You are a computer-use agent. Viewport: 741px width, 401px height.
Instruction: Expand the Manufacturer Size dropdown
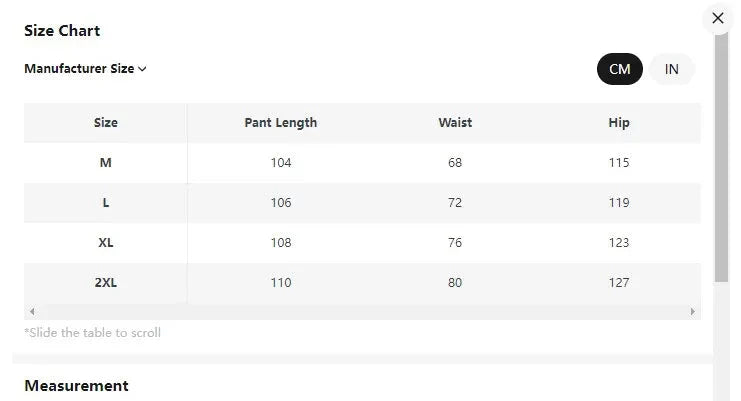tap(85, 69)
